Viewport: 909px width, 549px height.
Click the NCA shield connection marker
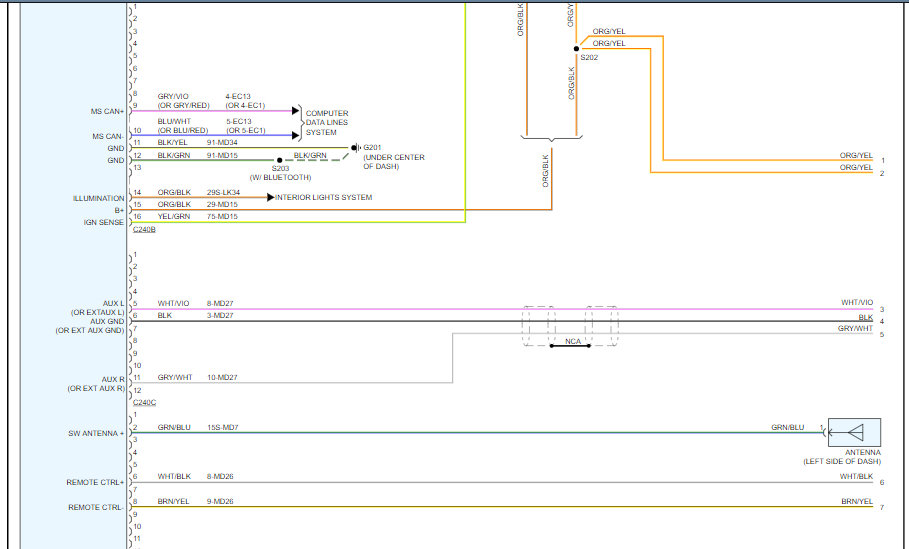(572, 343)
